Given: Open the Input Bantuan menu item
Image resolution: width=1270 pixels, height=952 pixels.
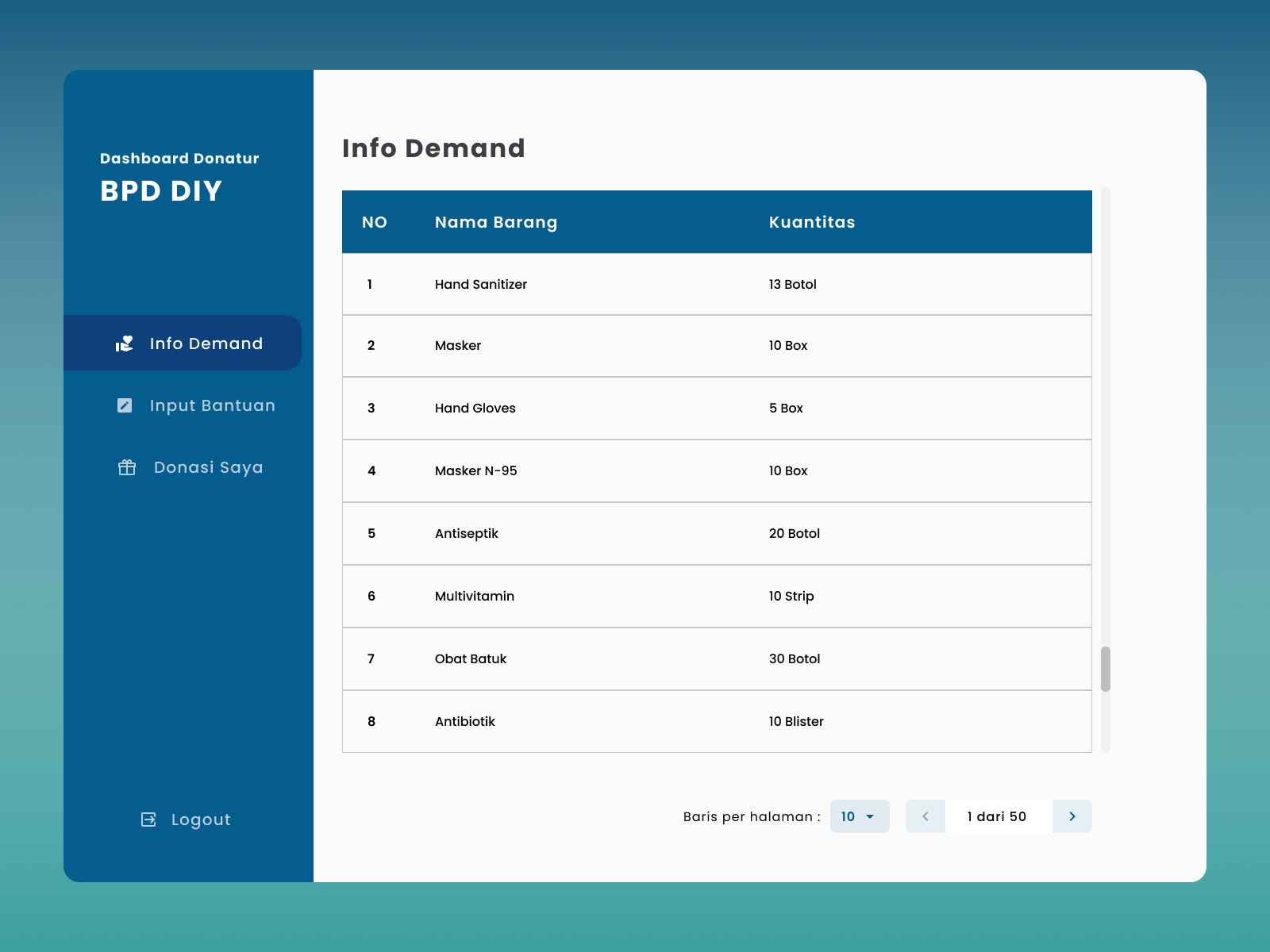Looking at the screenshot, I should click(x=212, y=405).
